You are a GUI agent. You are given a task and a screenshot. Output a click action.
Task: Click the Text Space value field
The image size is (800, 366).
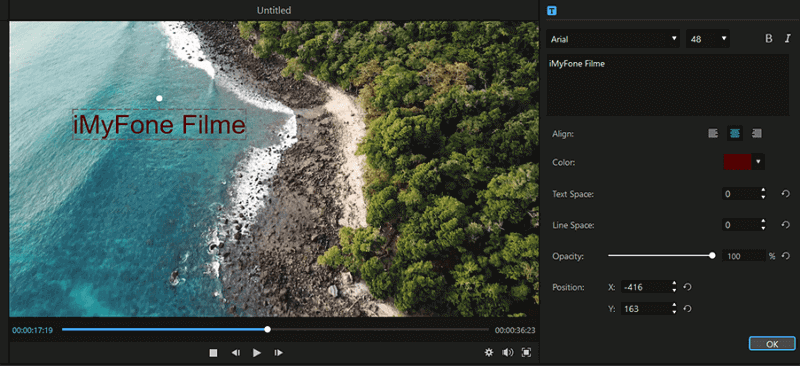[740, 194]
